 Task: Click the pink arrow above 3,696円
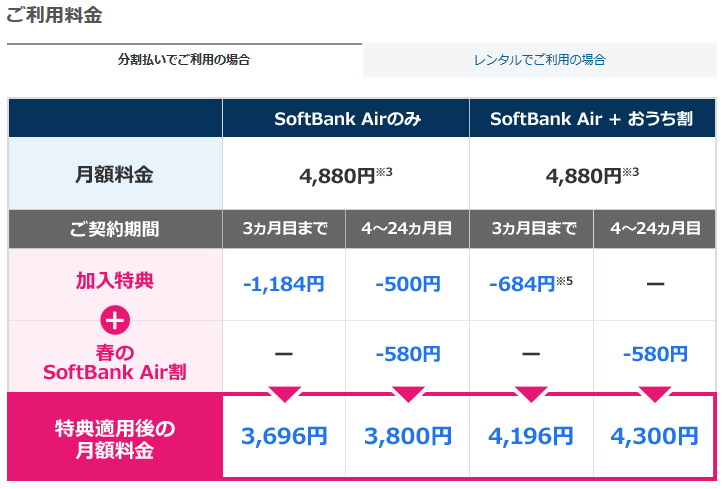point(284,395)
